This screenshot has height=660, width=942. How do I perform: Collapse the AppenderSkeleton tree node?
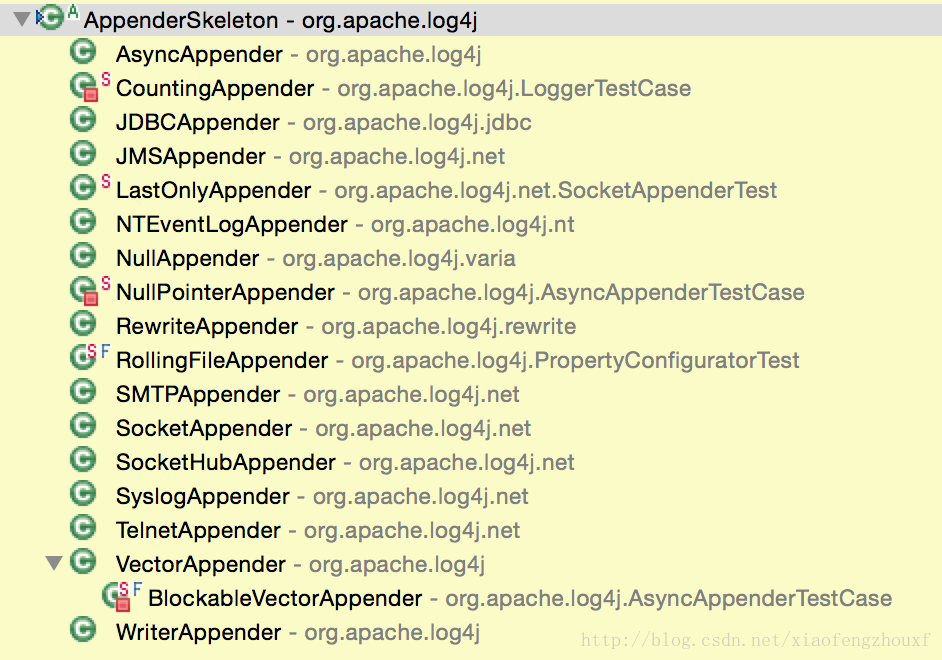[x=21, y=19]
